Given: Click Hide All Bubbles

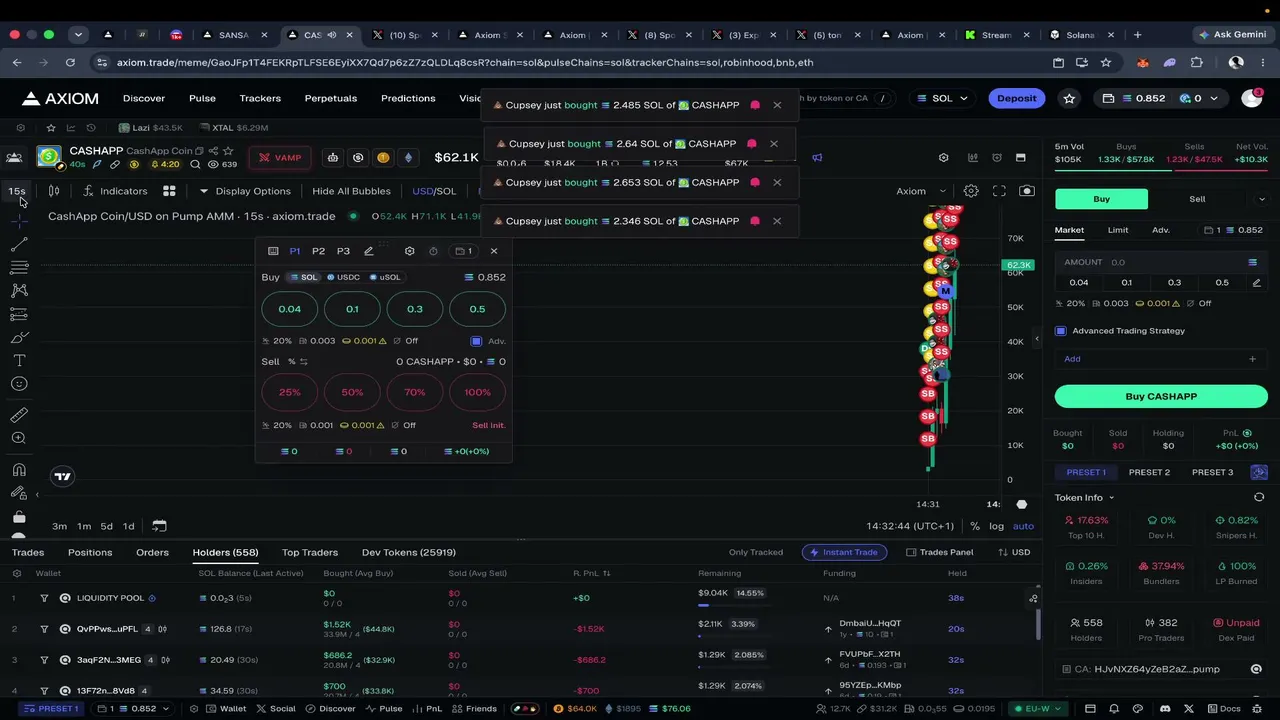Looking at the screenshot, I should click(351, 191).
